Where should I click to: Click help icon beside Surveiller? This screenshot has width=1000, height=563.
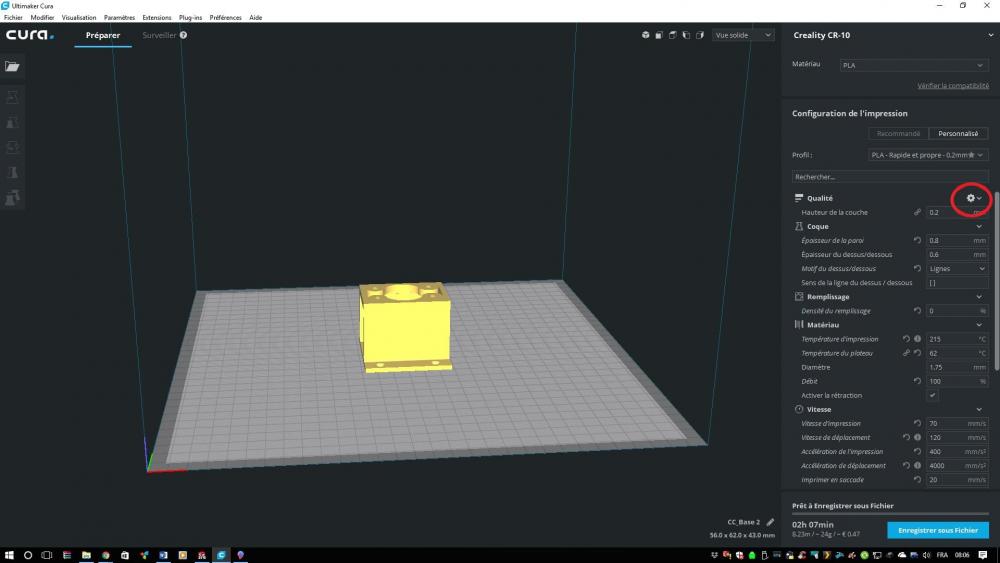[x=183, y=35]
